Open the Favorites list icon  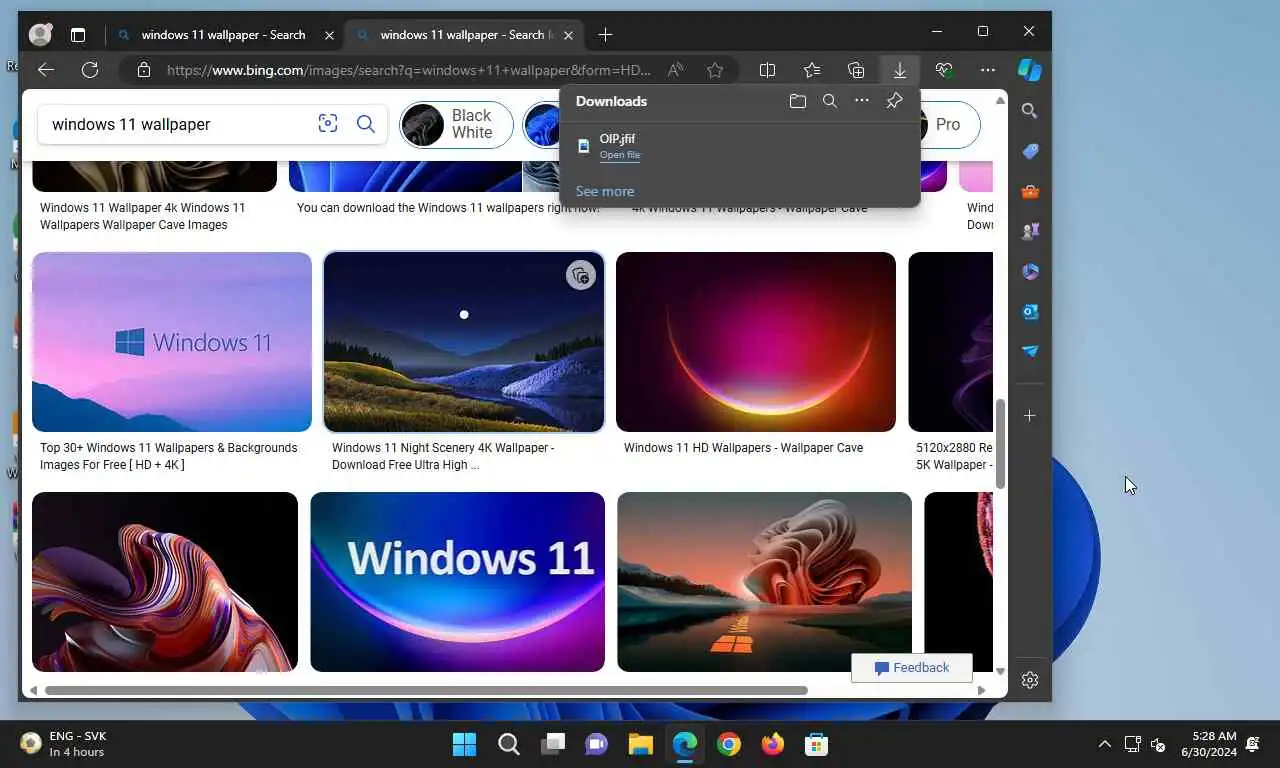812,70
